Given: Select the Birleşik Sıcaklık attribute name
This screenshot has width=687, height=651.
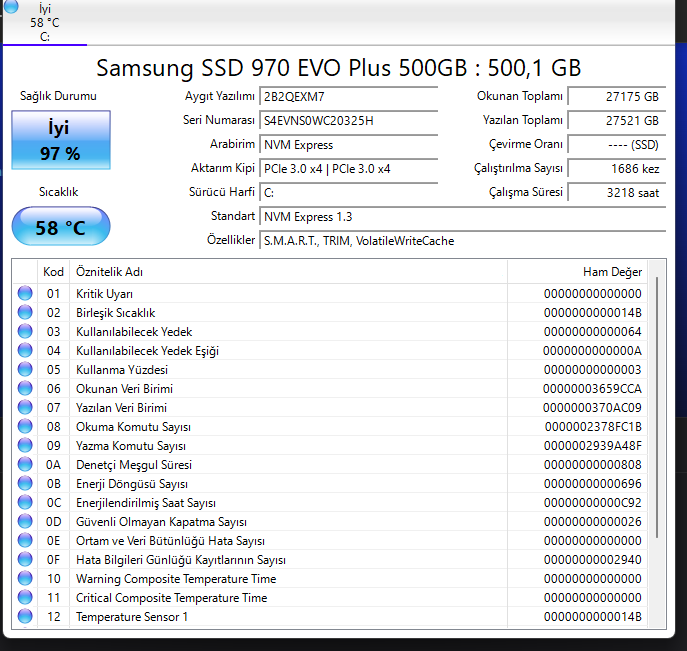Looking at the screenshot, I should tap(116, 313).
